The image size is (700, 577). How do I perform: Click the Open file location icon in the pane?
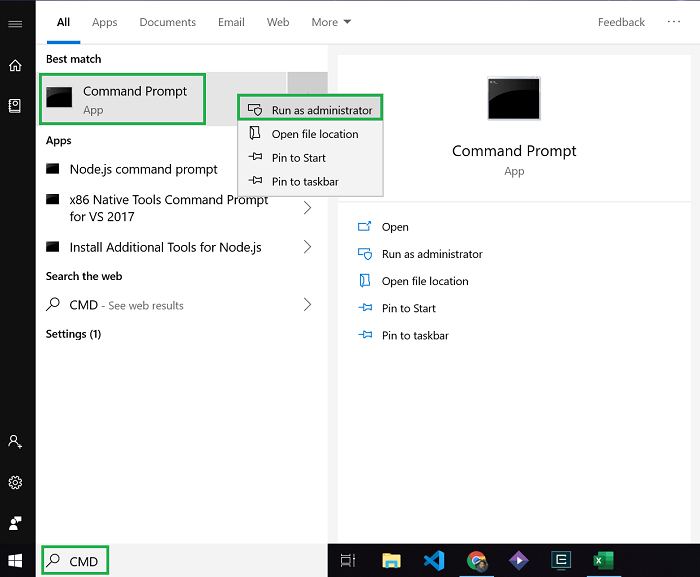(x=365, y=281)
